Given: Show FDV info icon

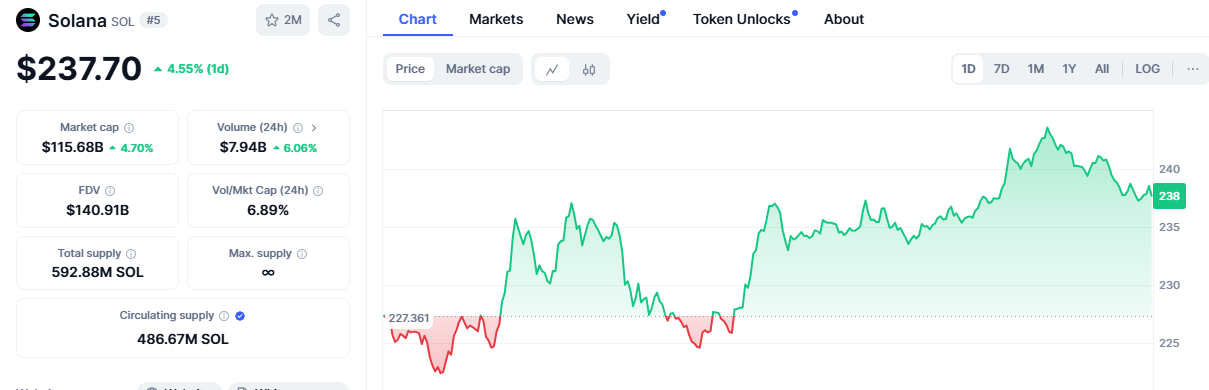Looking at the screenshot, I should [x=110, y=191].
